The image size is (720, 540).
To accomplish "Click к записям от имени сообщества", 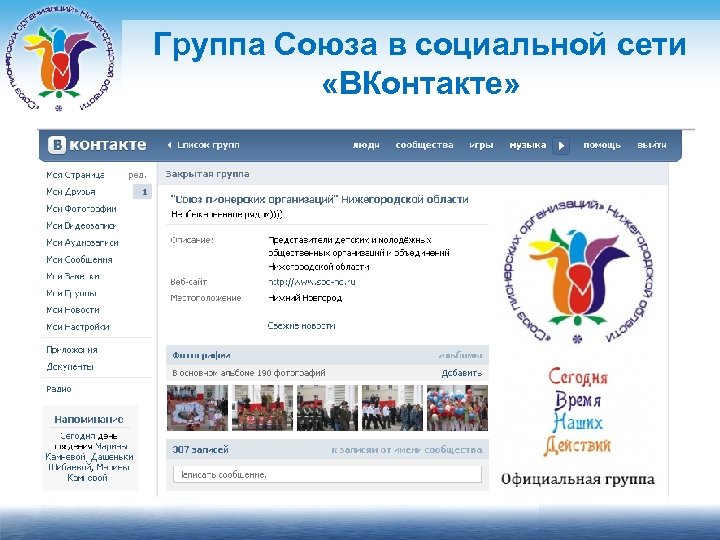I will [407, 450].
